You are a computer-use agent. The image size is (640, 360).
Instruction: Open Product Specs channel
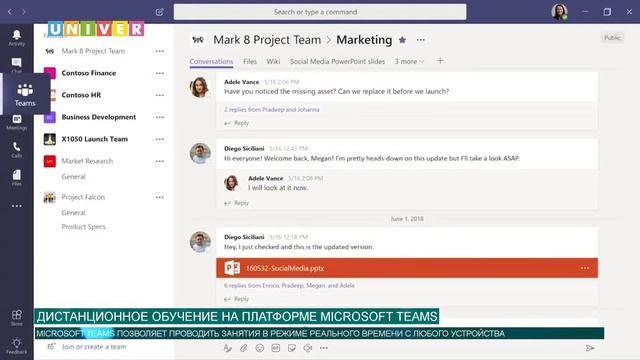coord(83,227)
